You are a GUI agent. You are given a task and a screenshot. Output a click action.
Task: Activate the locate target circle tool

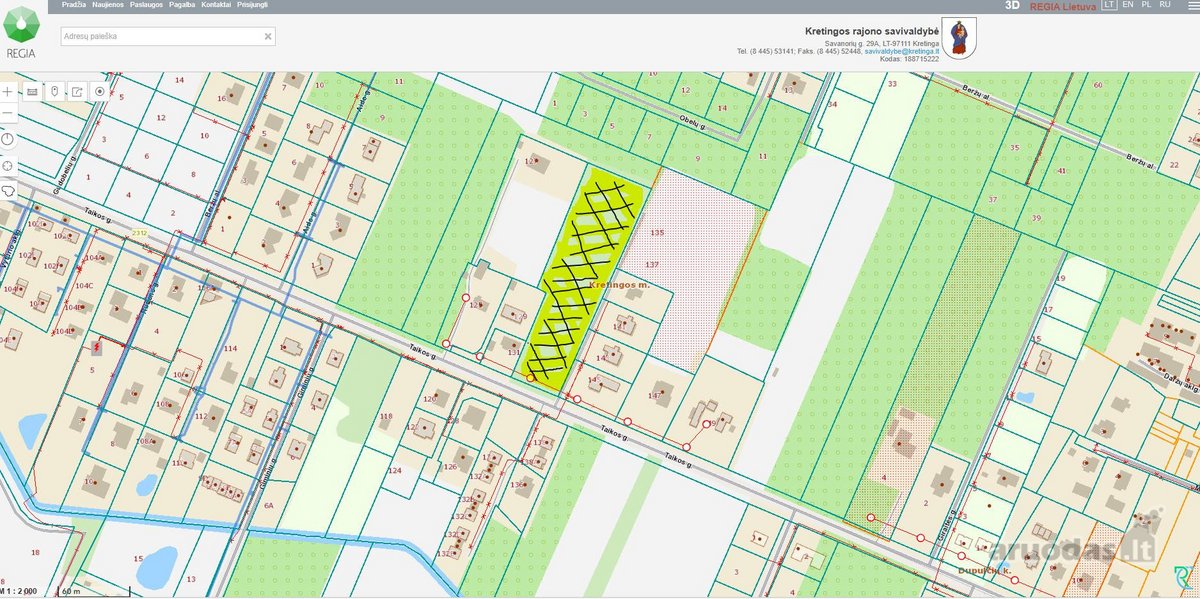[x=100, y=91]
